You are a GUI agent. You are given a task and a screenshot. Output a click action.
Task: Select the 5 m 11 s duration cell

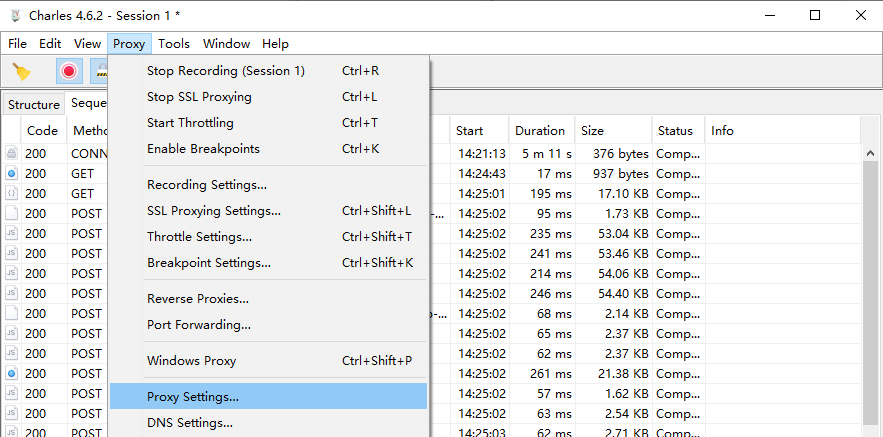[542, 153]
